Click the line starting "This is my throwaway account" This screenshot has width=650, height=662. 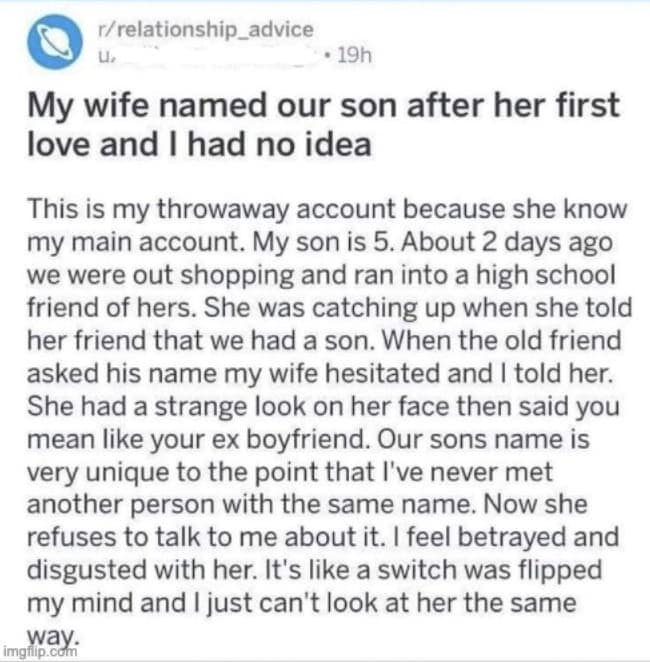pos(327,211)
